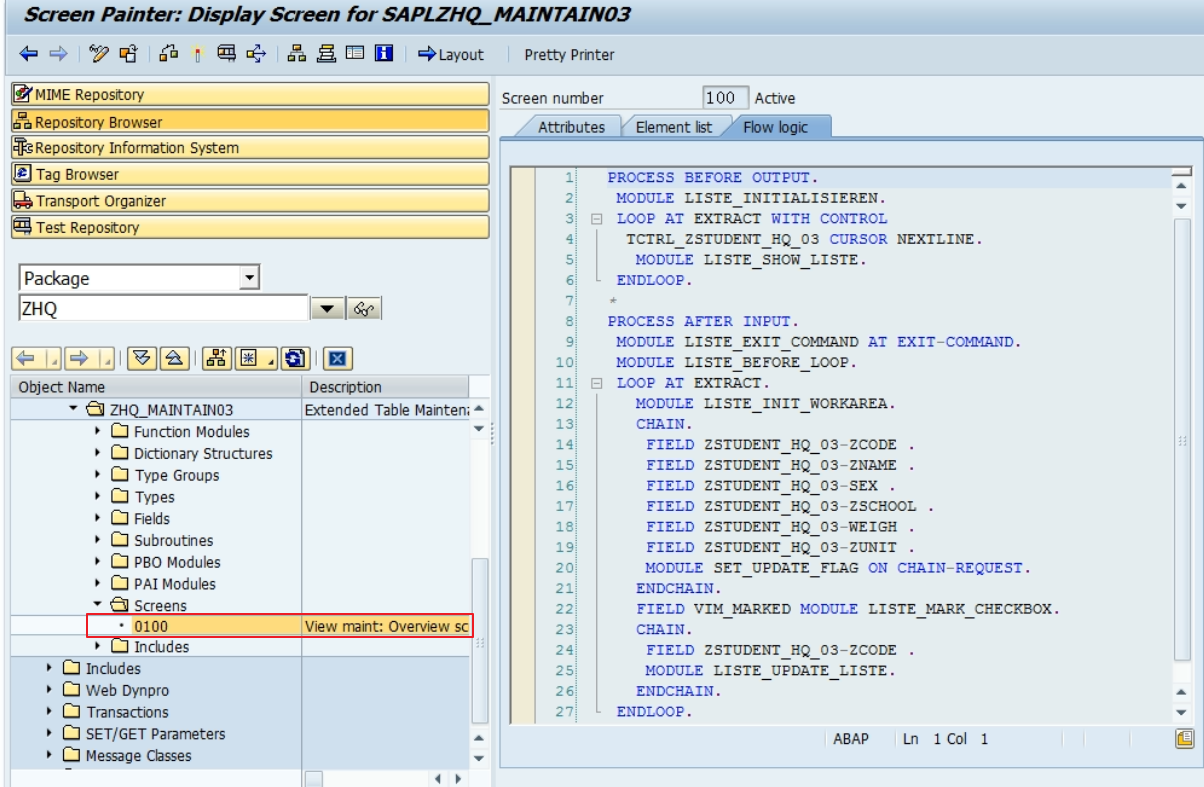Expand the Type Groups folder
The height and width of the screenshot is (787, 1204).
click(x=98, y=475)
